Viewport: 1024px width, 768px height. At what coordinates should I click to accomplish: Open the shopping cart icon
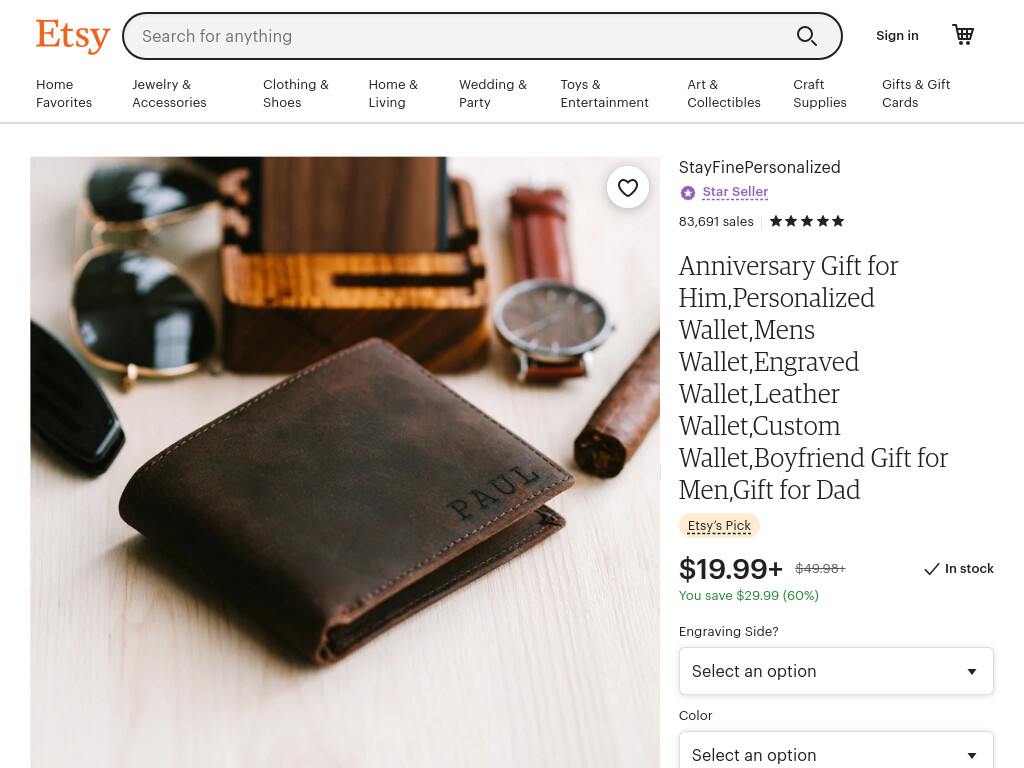click(963, 35)
